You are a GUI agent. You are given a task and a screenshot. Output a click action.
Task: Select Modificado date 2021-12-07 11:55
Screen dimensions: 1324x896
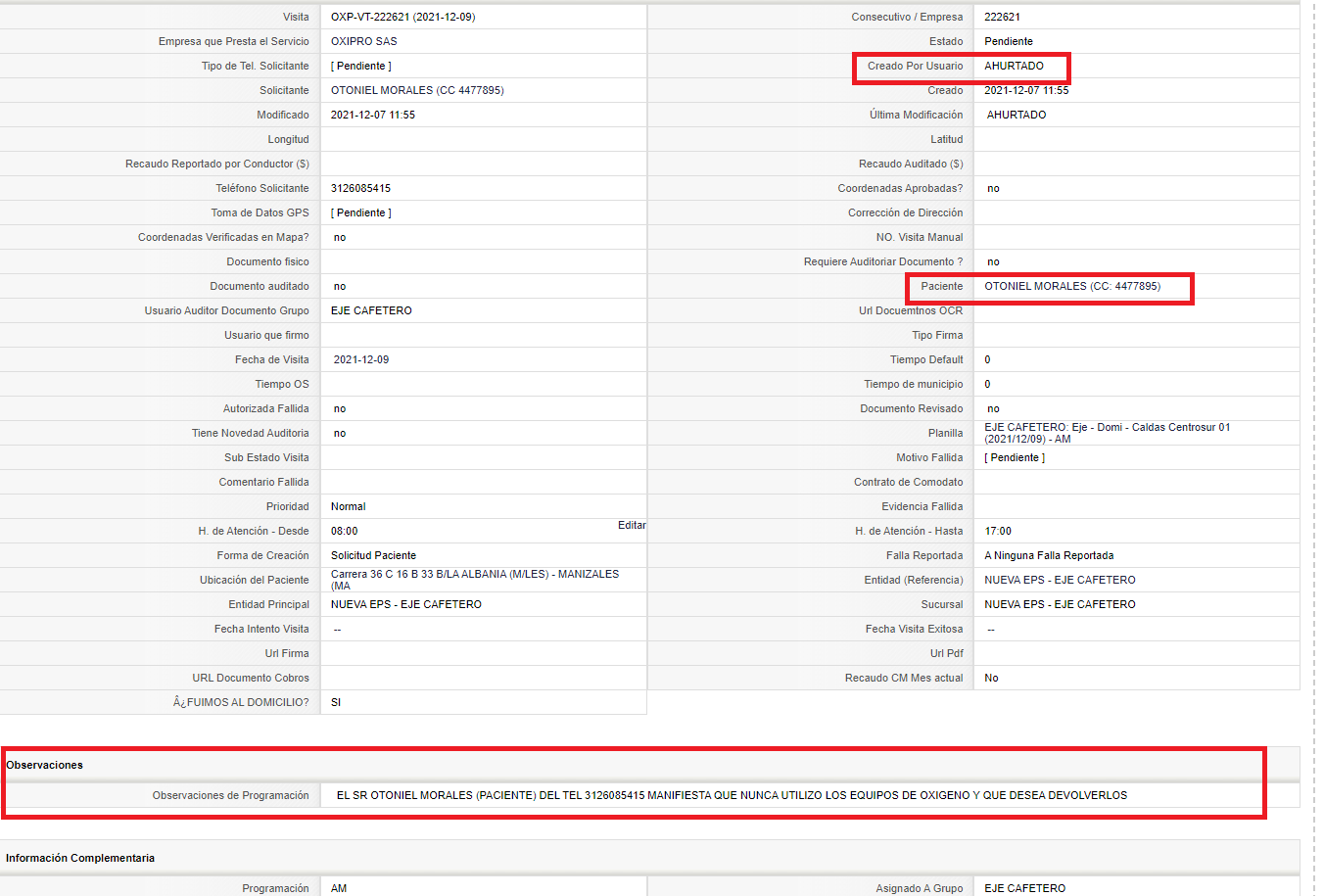373,115
